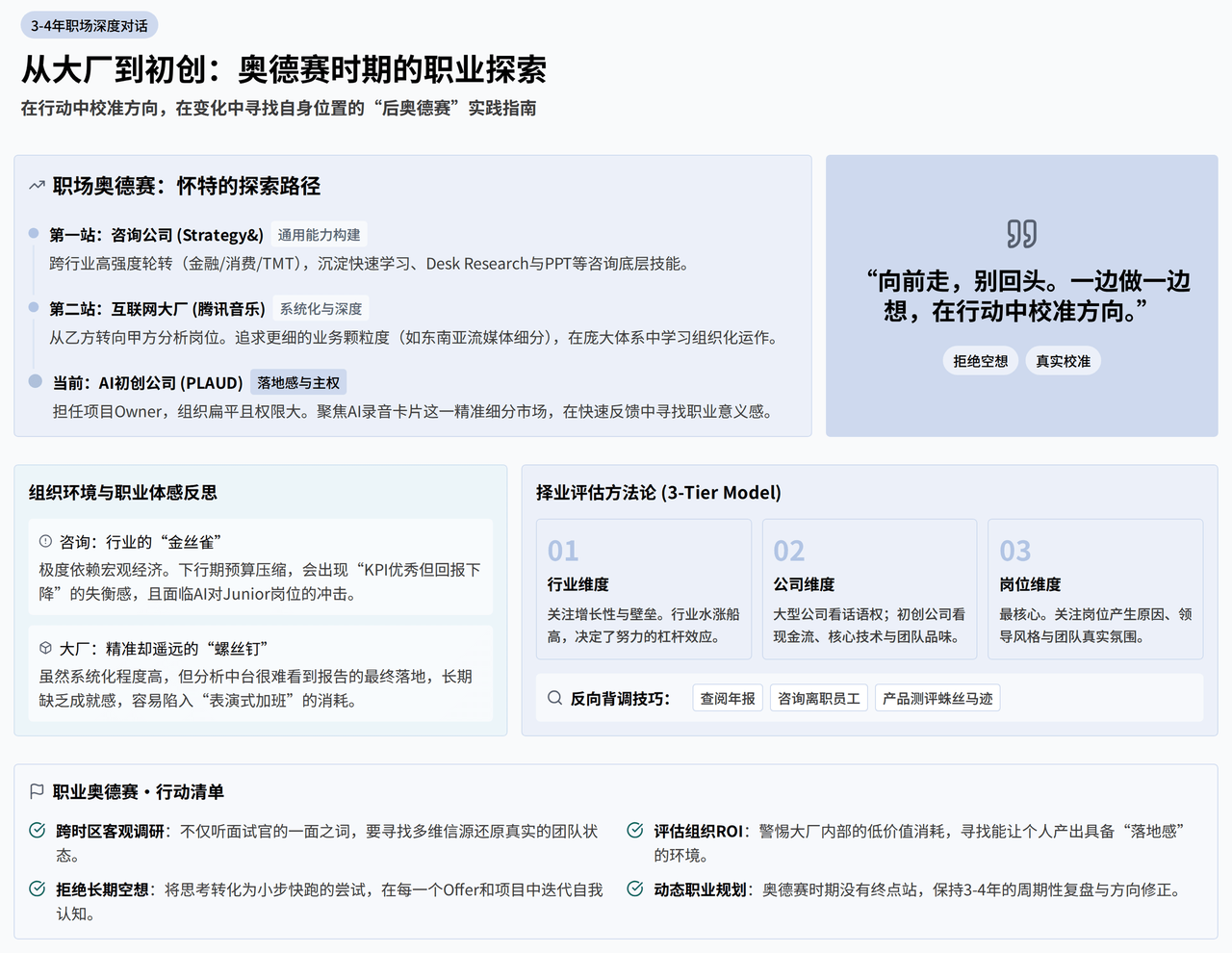
Task: Click the subtitle about 后奥德赛 实践指南
Action: pyautogui.click(x=279, y=109)
